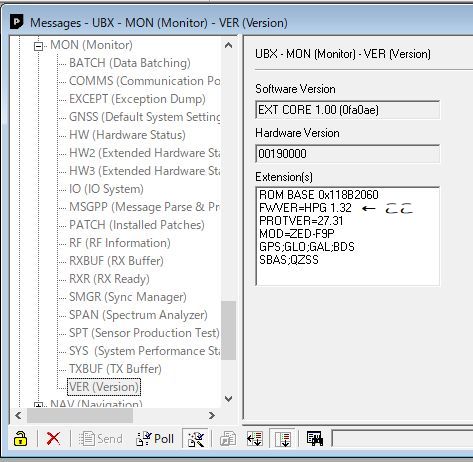
Task: Select PATCH (Installed Patches) message
Action: click(x=137, y=225)
